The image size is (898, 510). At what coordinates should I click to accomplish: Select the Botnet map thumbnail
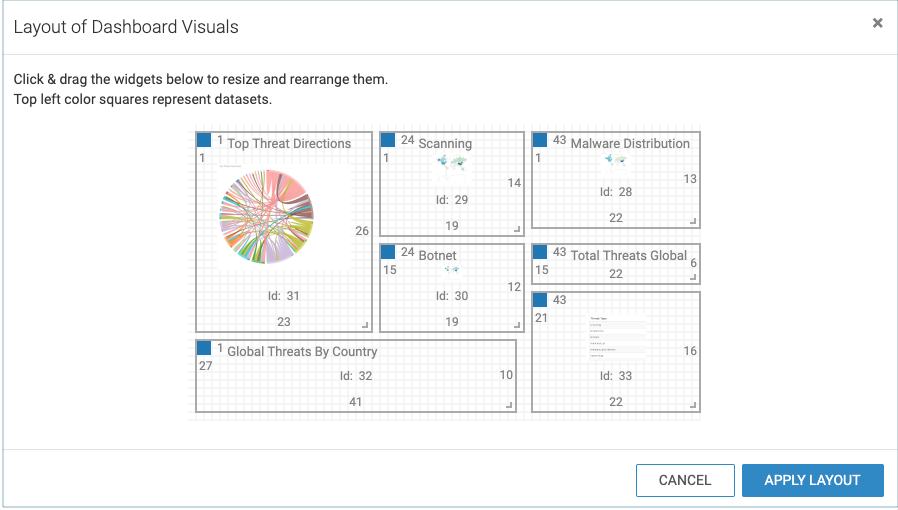[452, 270]
